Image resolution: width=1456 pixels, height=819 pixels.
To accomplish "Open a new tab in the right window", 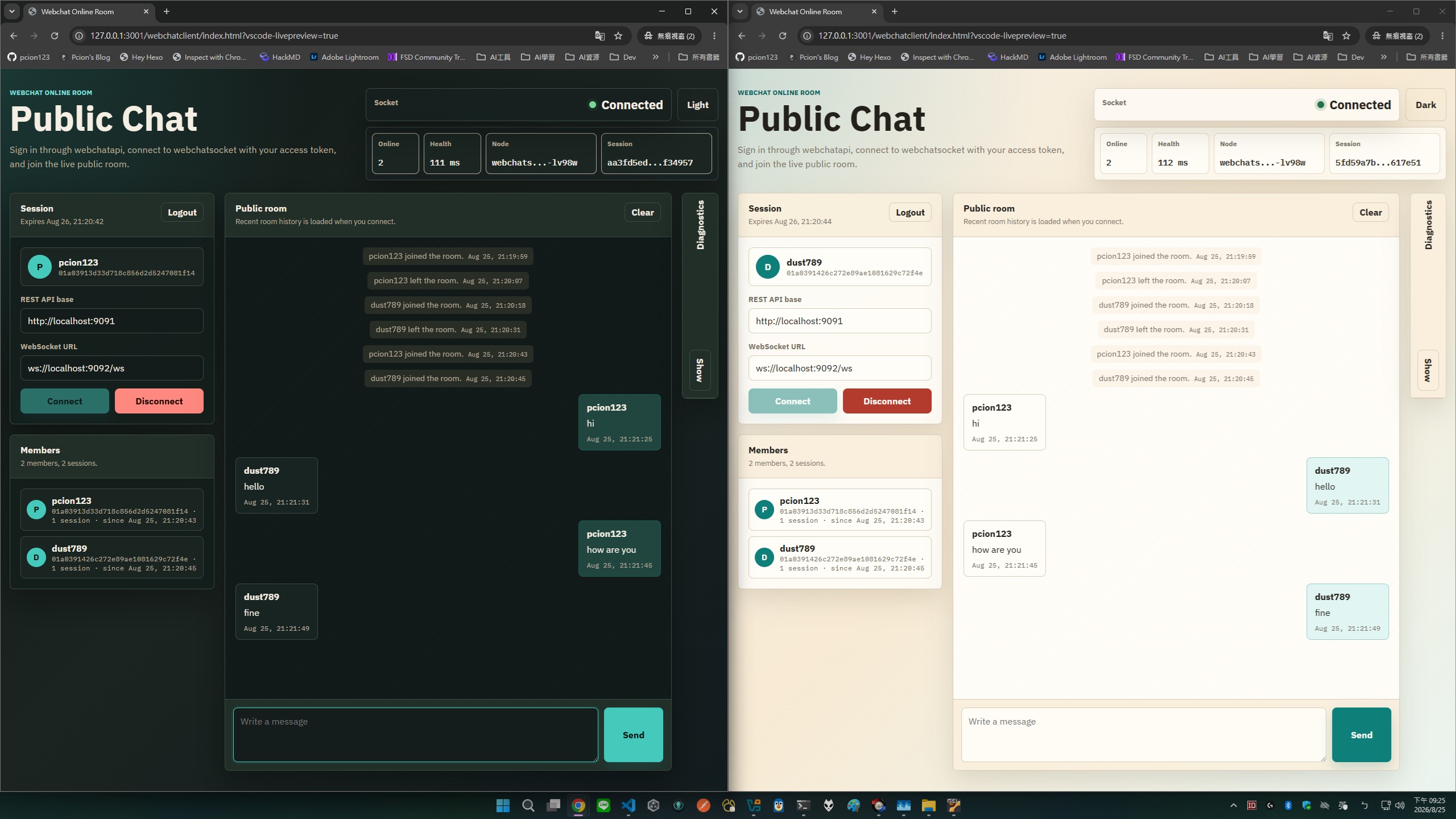I will (x=895, y=11).
